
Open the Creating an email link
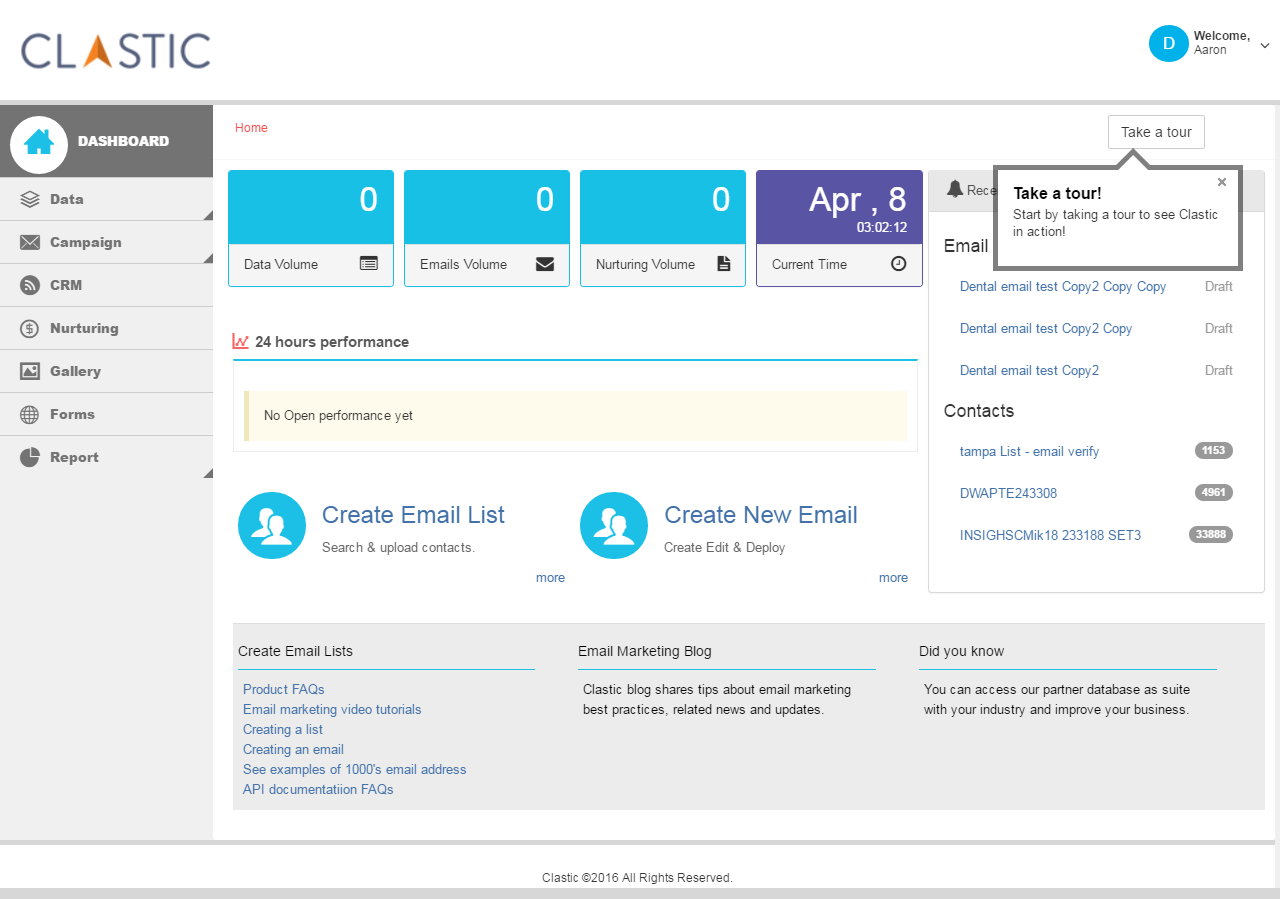click(293, 749)
